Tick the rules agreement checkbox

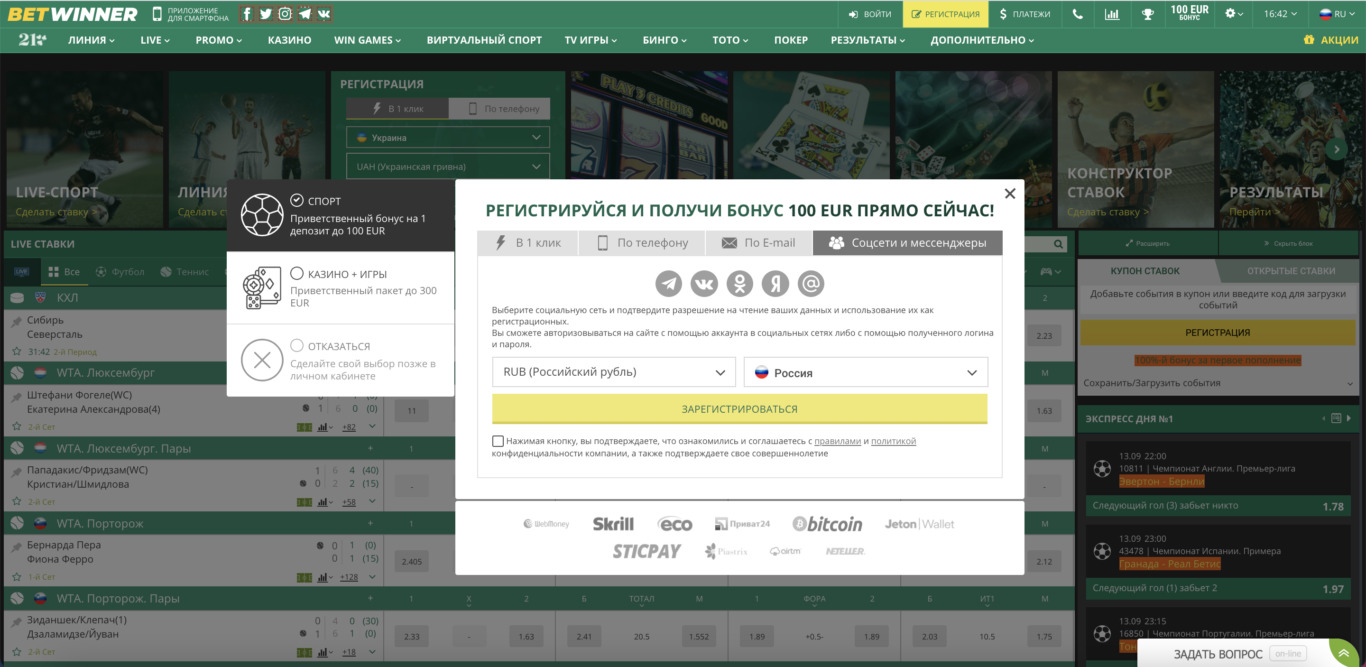pos(498,441)
